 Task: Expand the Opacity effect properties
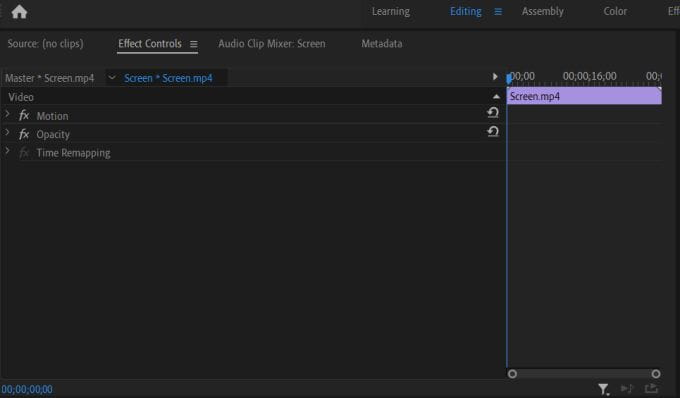click(x=7, y=132)
